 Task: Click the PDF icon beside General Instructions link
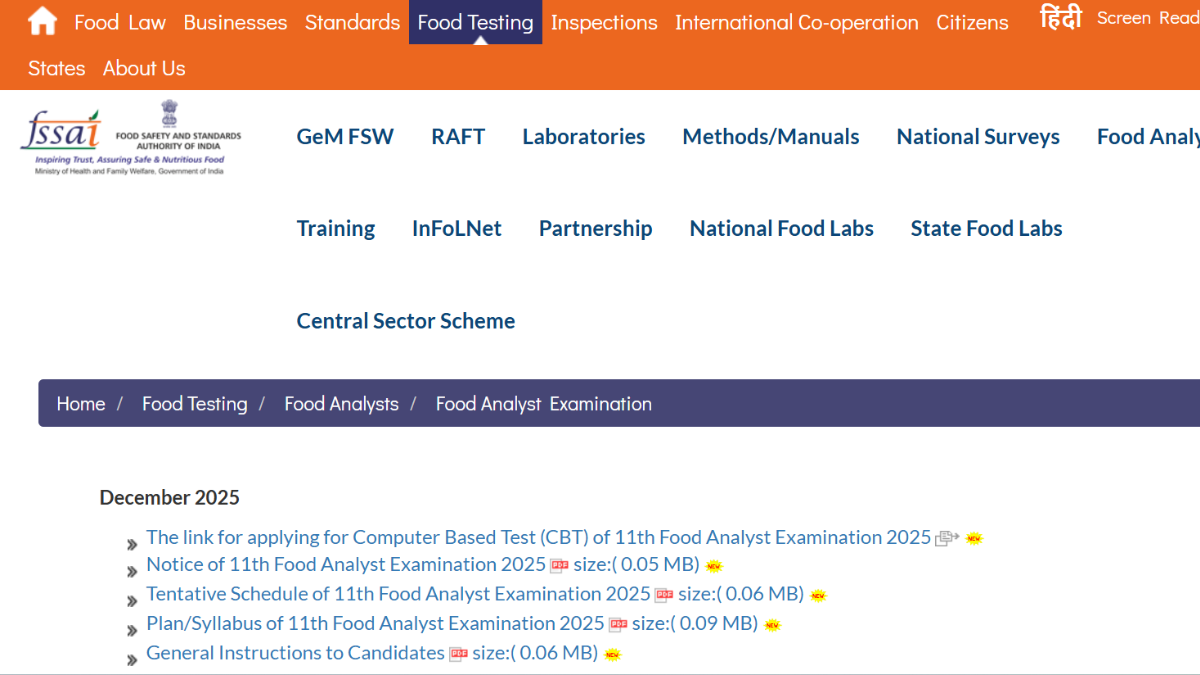tap(458, 654)
